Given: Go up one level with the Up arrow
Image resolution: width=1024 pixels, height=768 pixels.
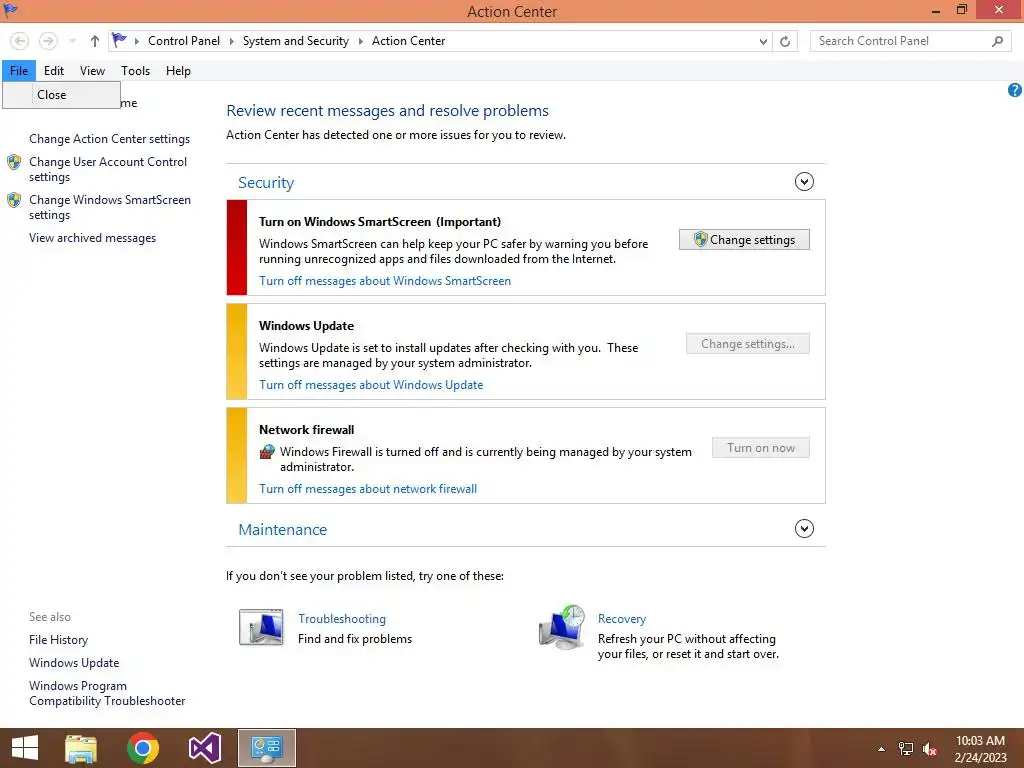Looking at the screenshot, I should tap(95, 41).
